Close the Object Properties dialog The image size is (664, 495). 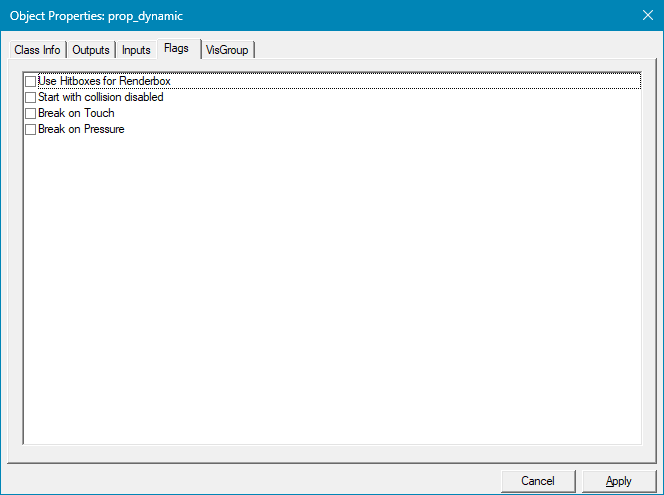point(645,16)
